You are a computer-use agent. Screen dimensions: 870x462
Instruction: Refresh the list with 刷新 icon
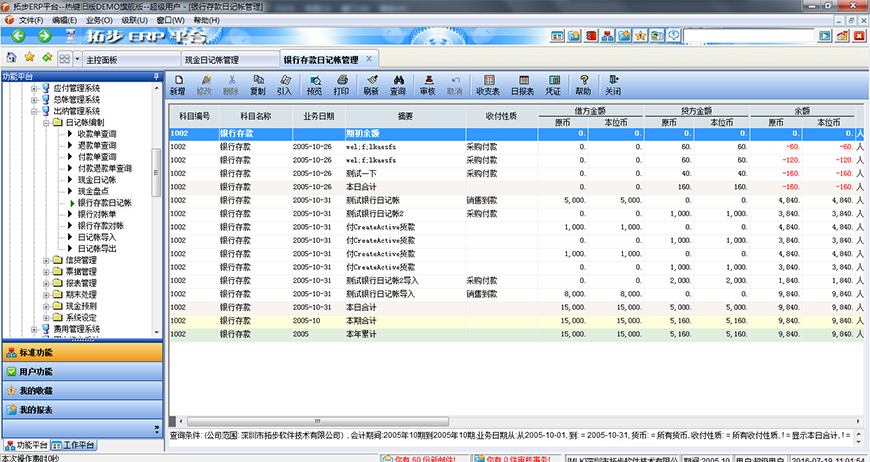[371, 84]
